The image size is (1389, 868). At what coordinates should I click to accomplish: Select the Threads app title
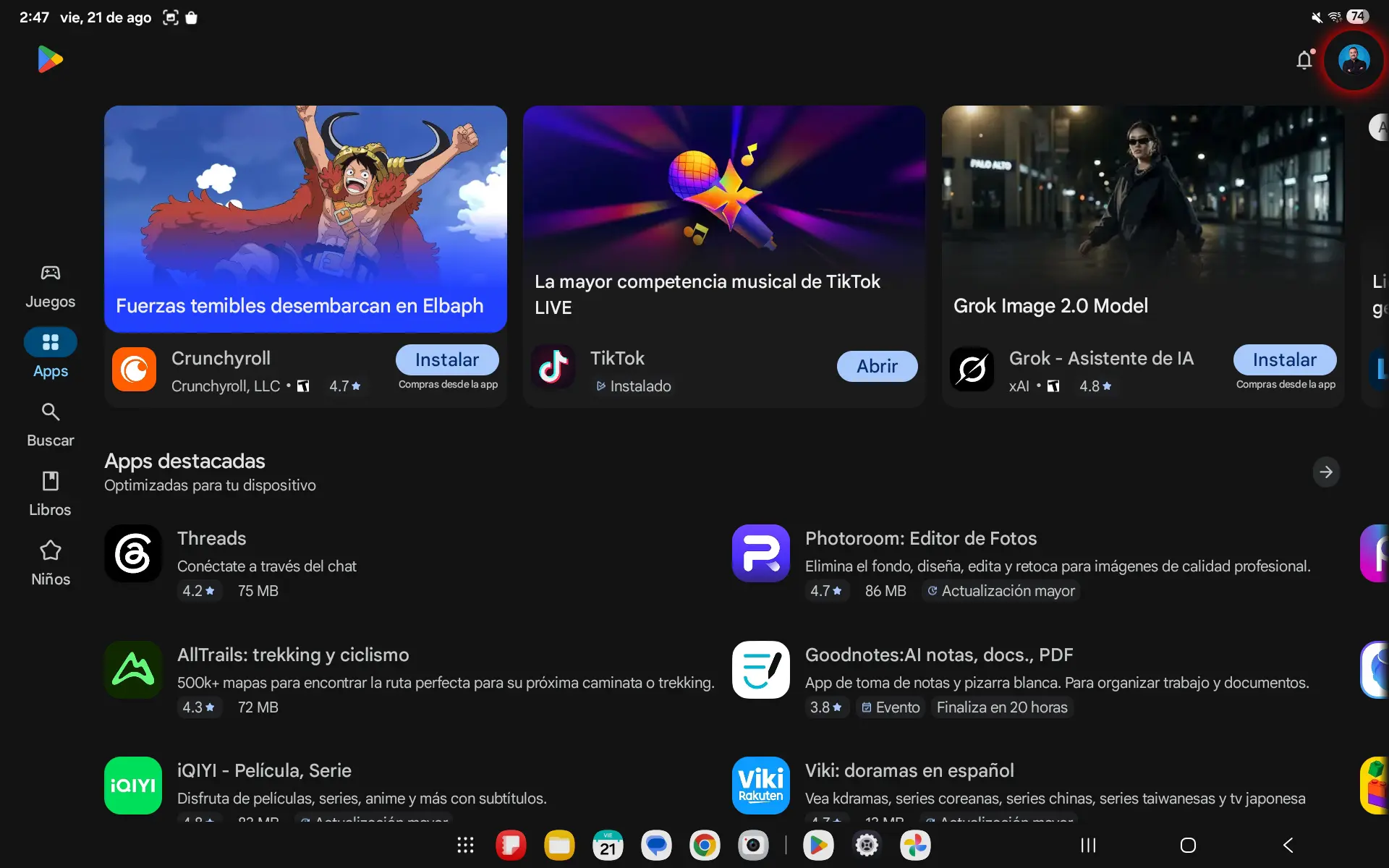click(212, 538)
